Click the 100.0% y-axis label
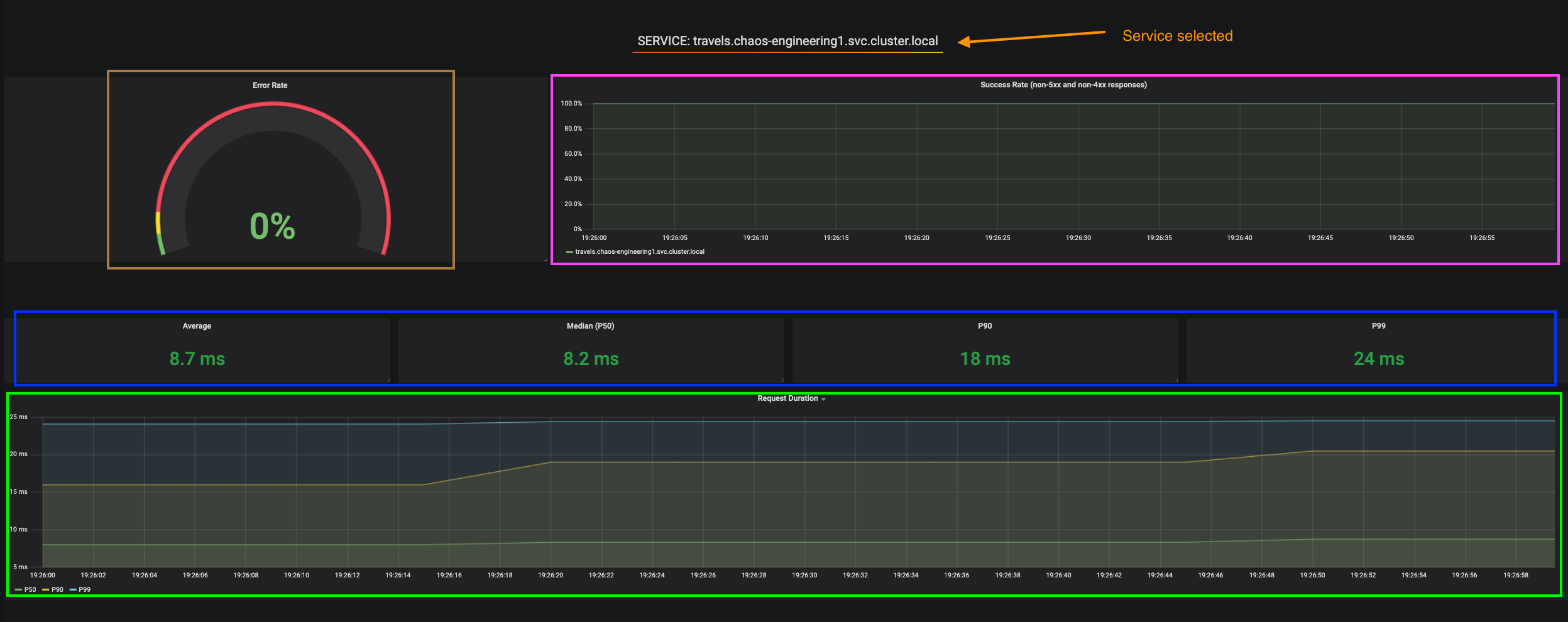 (572, 103)
